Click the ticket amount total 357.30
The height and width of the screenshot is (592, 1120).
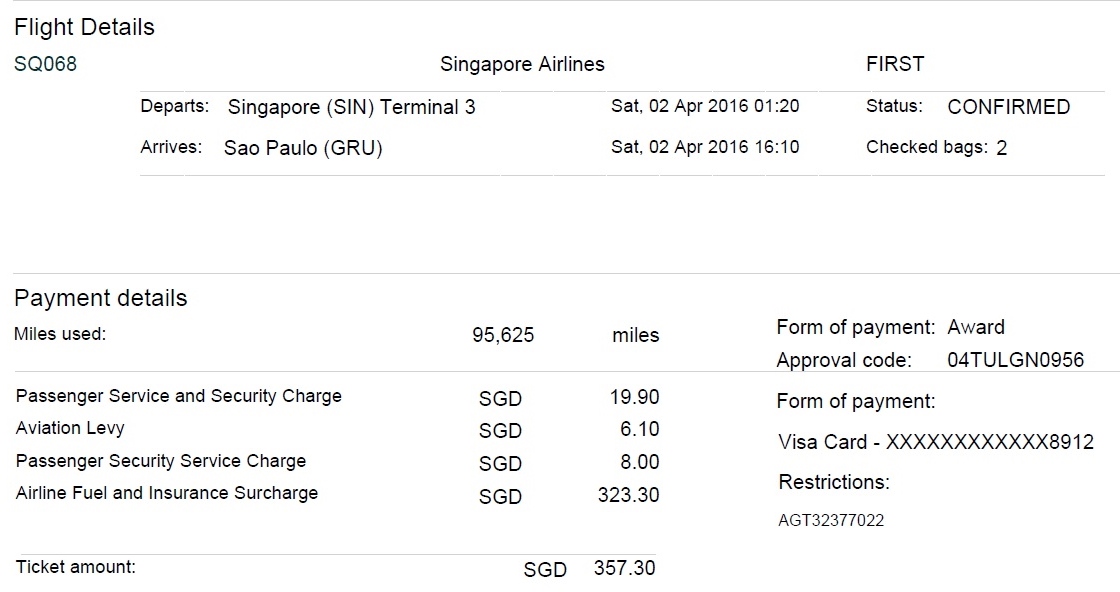click(x=624, y=568)
